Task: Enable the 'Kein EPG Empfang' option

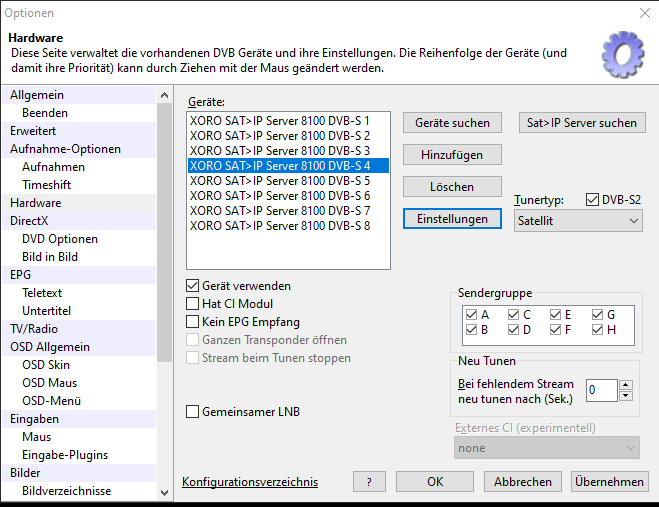Action: [x=194, y=322]
